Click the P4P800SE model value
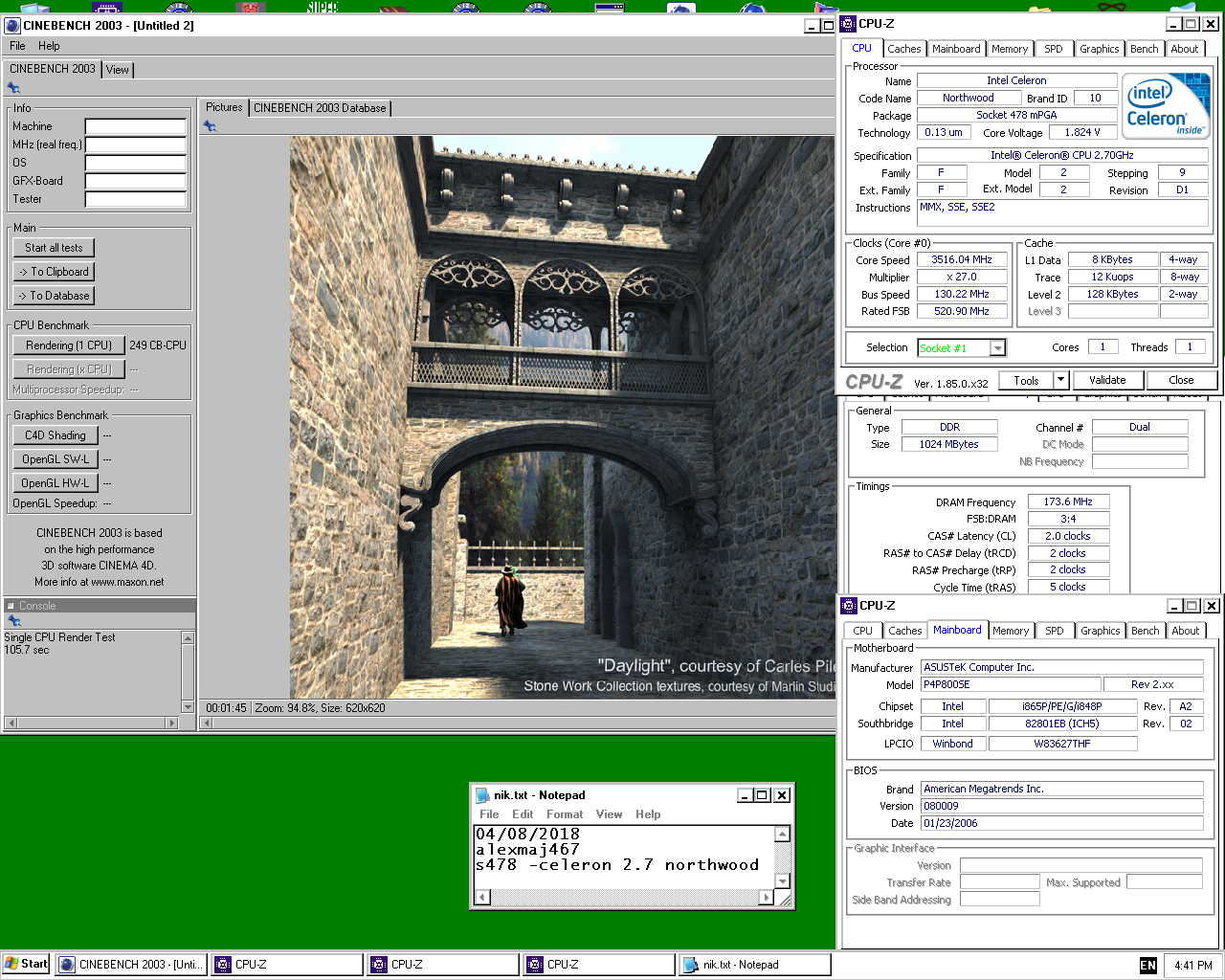1225x980 pixels. pos(1010,685)
